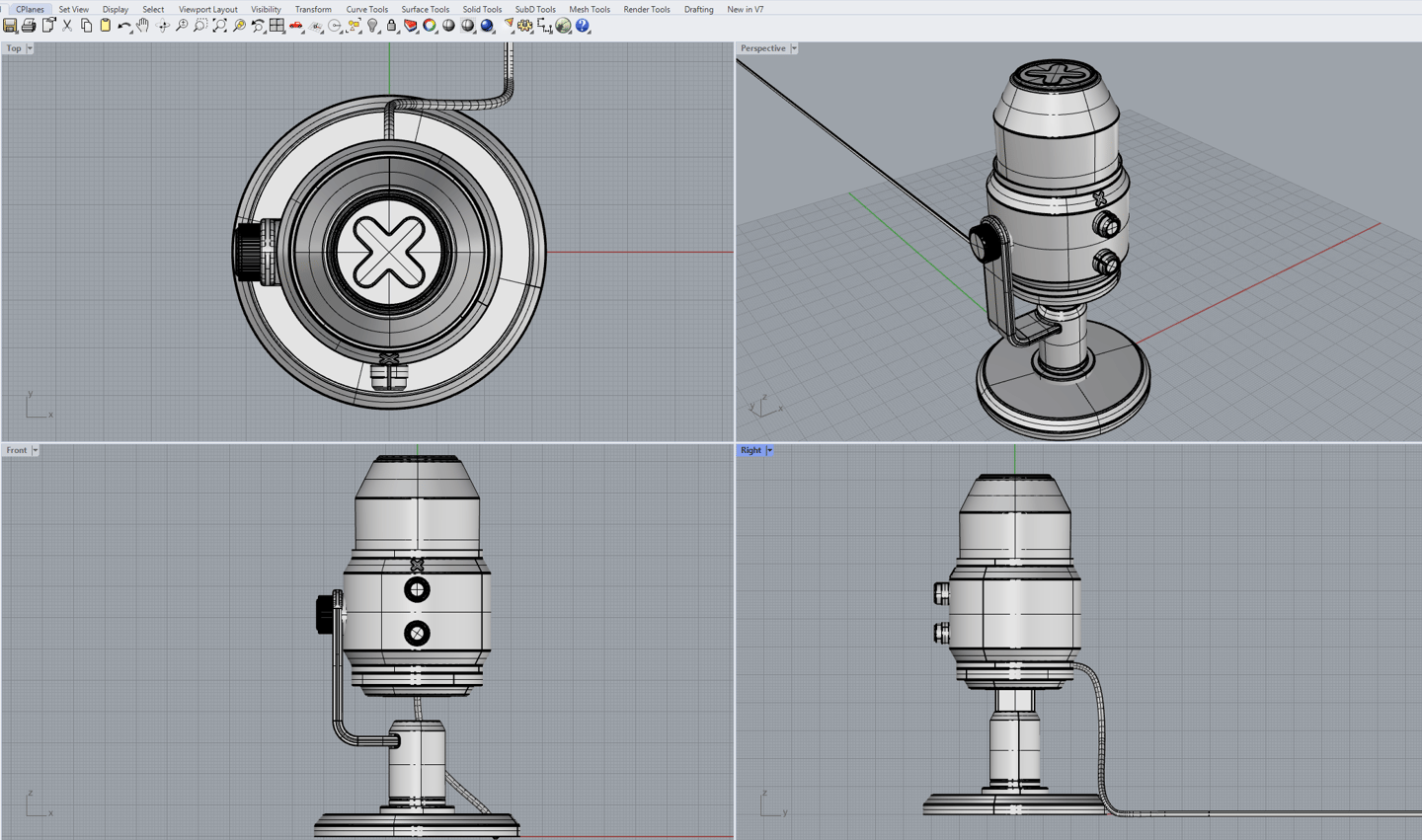Trigger Undo using its toolbar icon
Image resolution: width=1422 pixels, height=840 pixels.
click(125, 26)
